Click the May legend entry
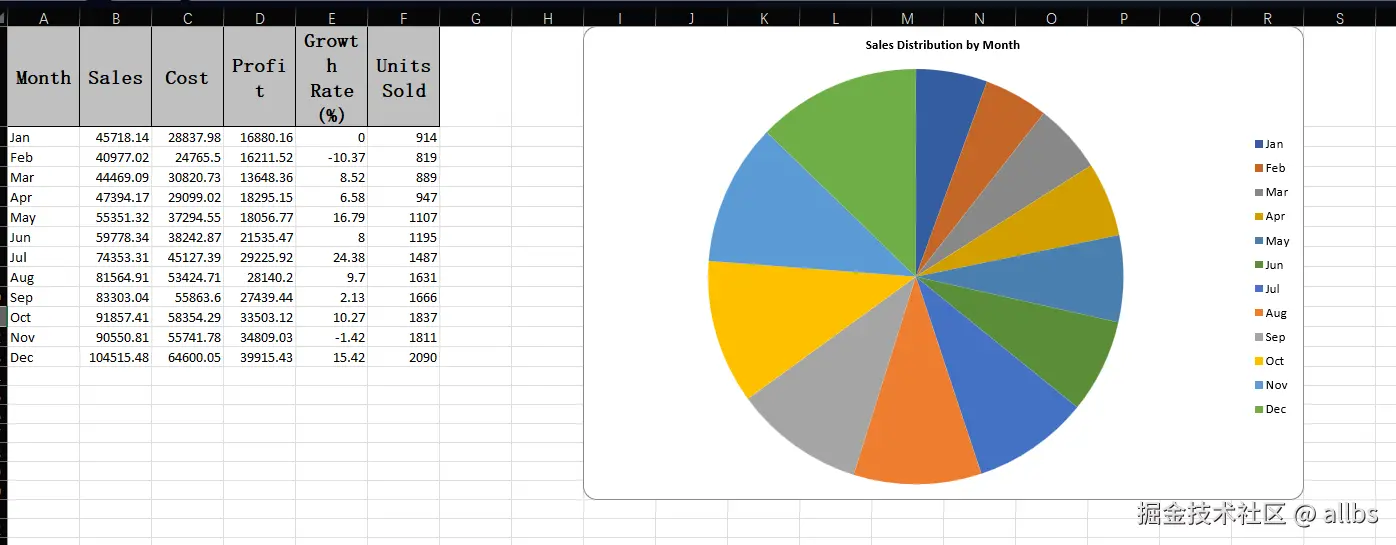The image size is (1396, 545). pos(1272,241)
